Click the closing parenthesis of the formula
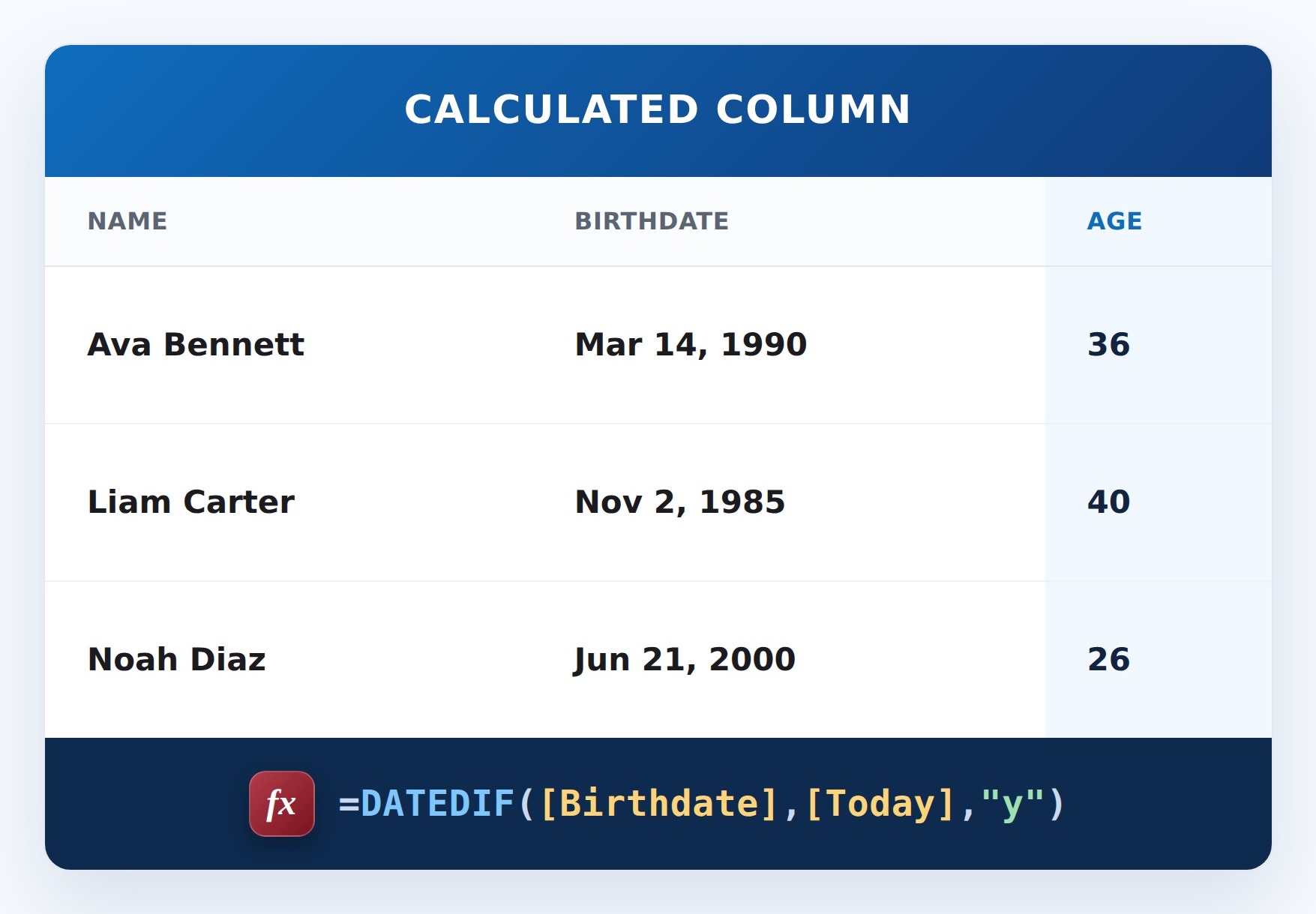 point(1057,804)
